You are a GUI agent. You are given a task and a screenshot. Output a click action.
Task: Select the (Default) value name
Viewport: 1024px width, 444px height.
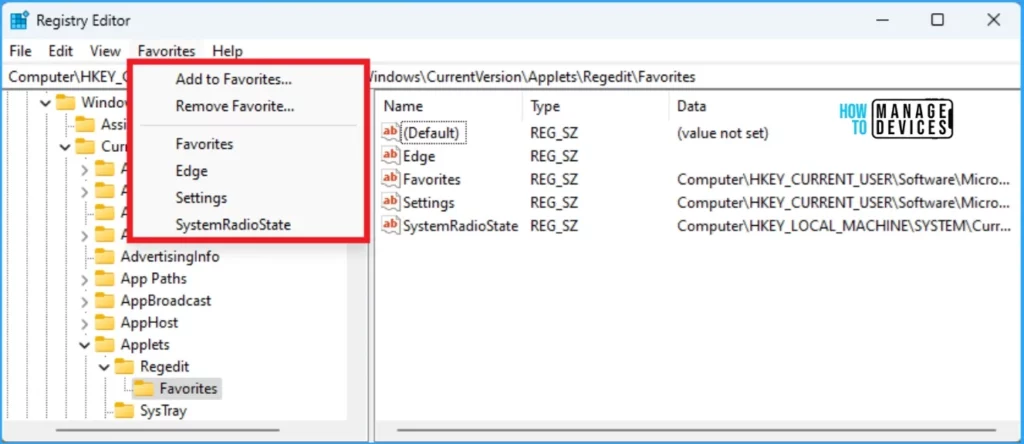tap(431, 133)
